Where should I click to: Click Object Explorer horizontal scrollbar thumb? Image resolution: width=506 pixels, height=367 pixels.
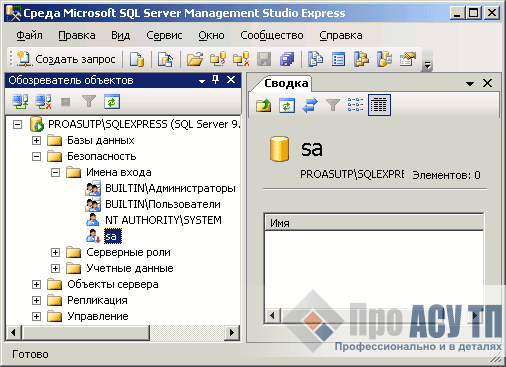[85, 332]
